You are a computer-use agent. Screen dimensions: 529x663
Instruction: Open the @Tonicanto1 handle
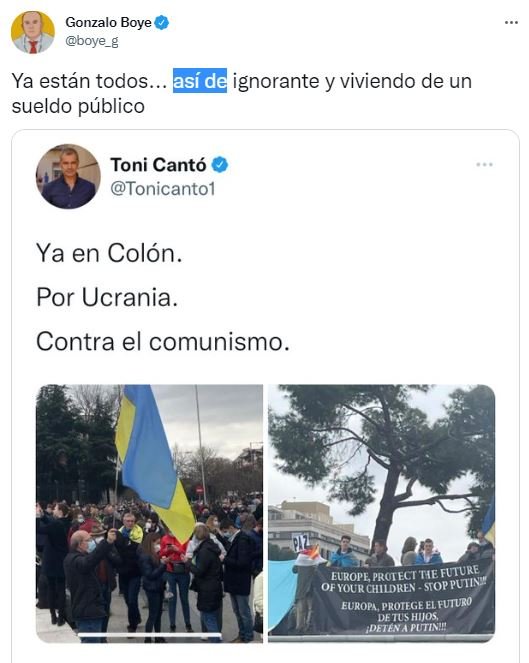point(163,189)
